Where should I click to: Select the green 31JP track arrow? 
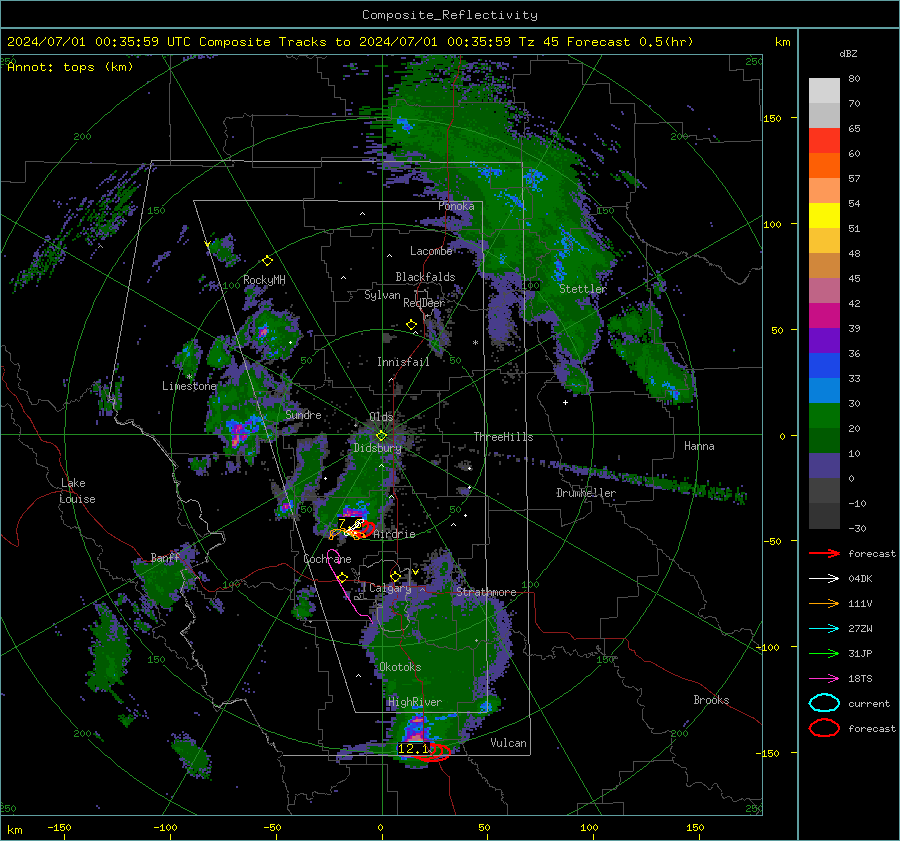824,653
